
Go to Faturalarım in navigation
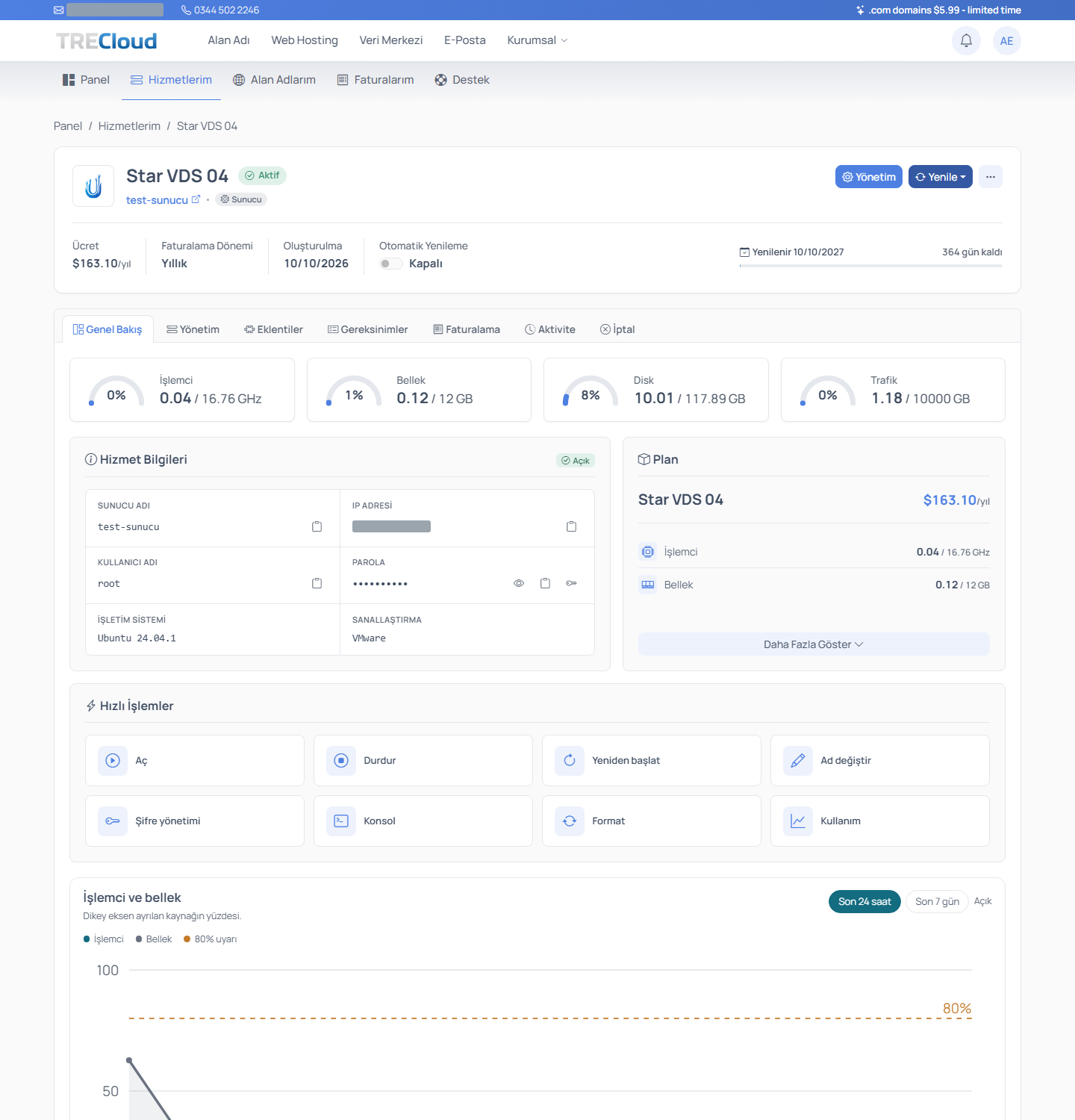(376, 80)
